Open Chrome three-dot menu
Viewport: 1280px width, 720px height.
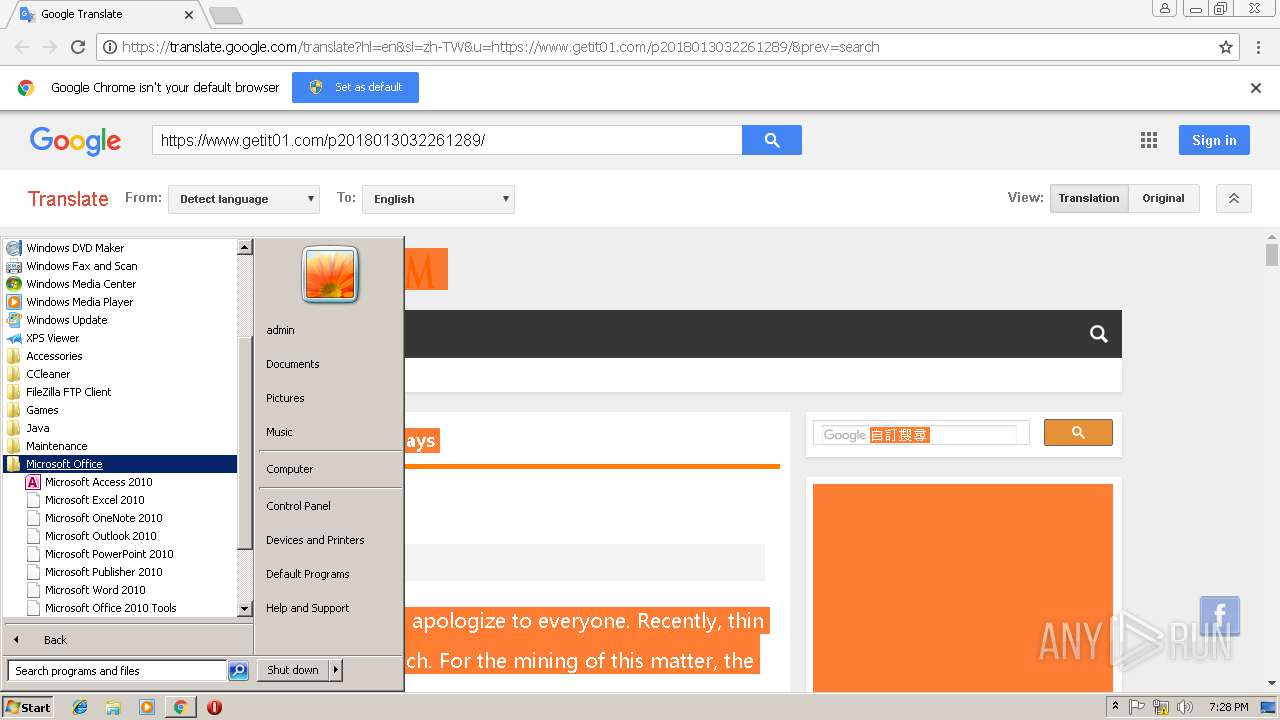1258,47
